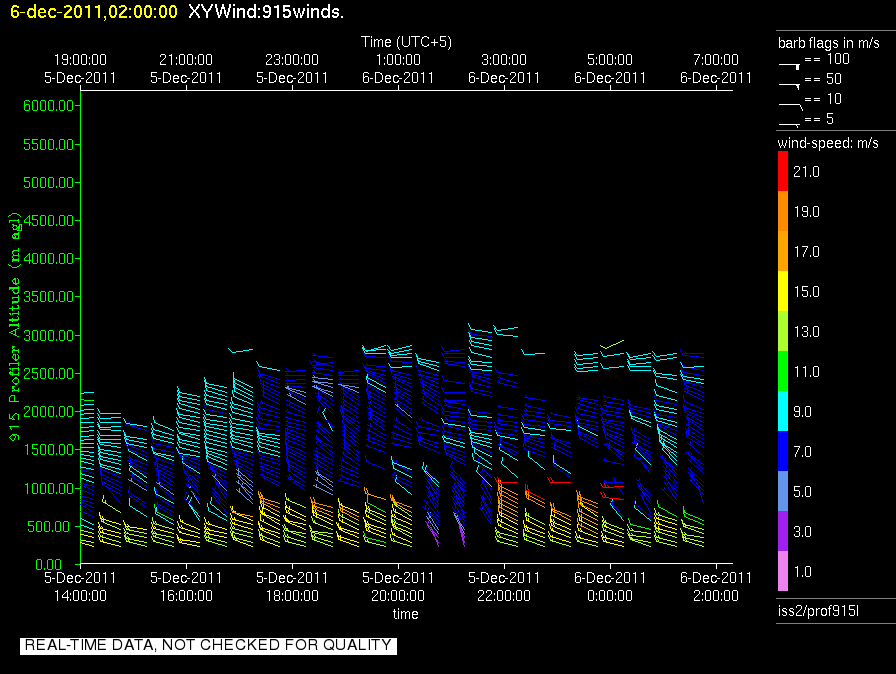Click the 500.00 altitude tick label
This screenshot has height=674, width=896.
51,527
